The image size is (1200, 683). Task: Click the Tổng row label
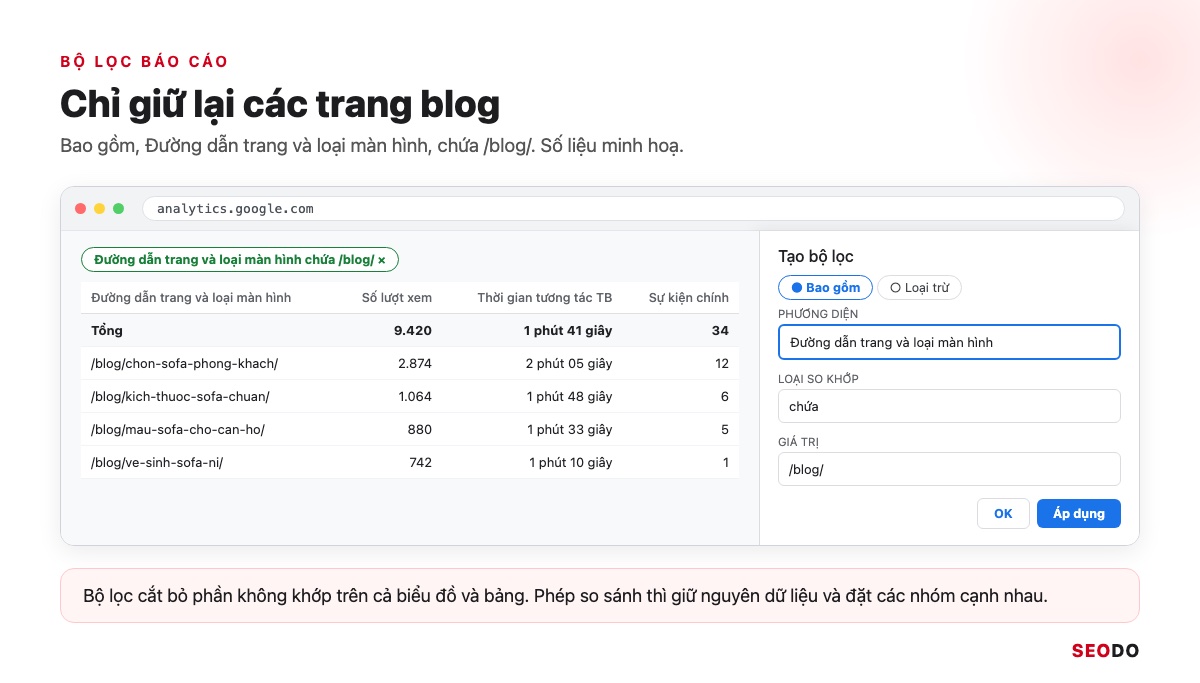tap(107, 330)
